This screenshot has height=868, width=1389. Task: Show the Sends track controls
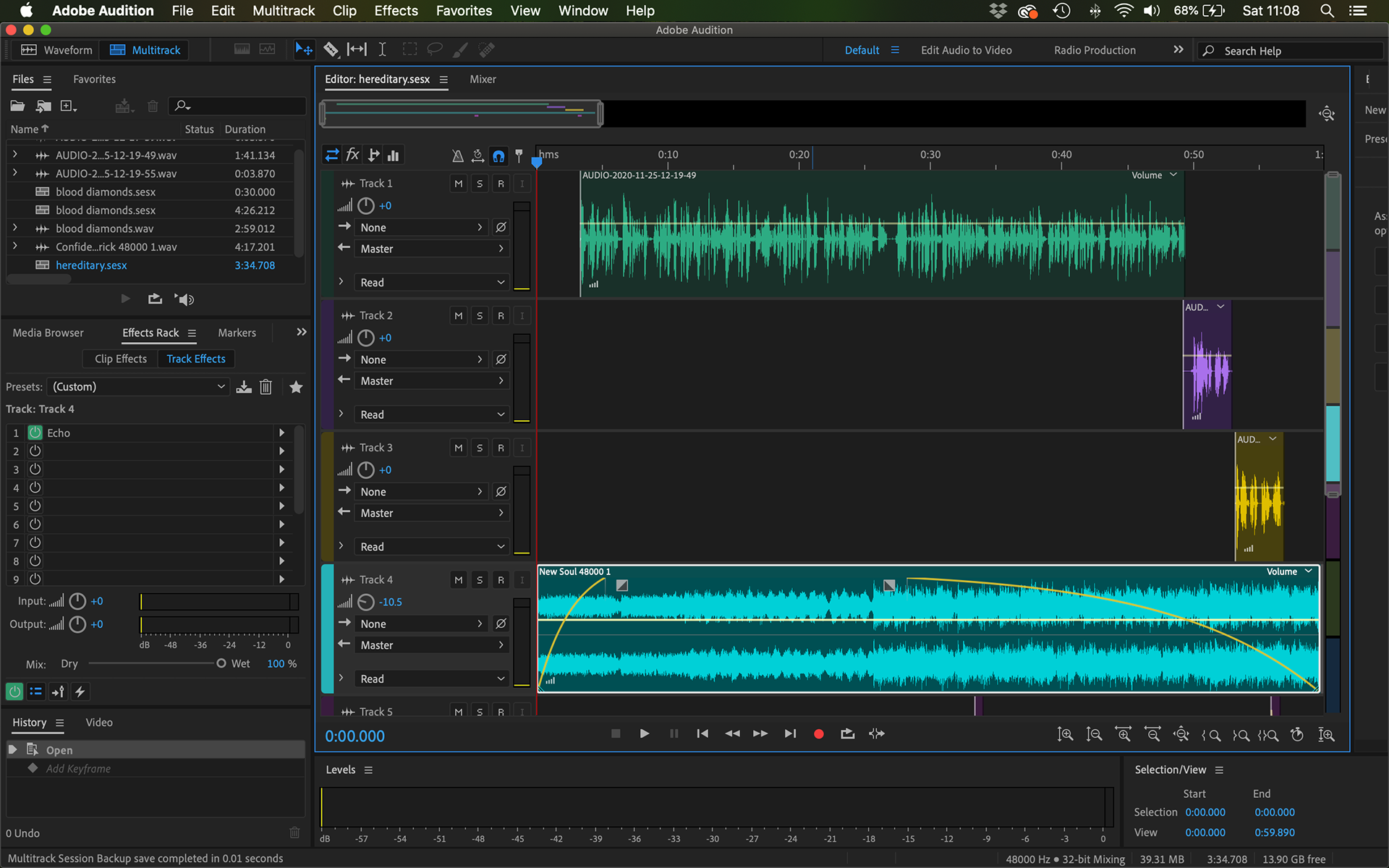coord(373,155)
